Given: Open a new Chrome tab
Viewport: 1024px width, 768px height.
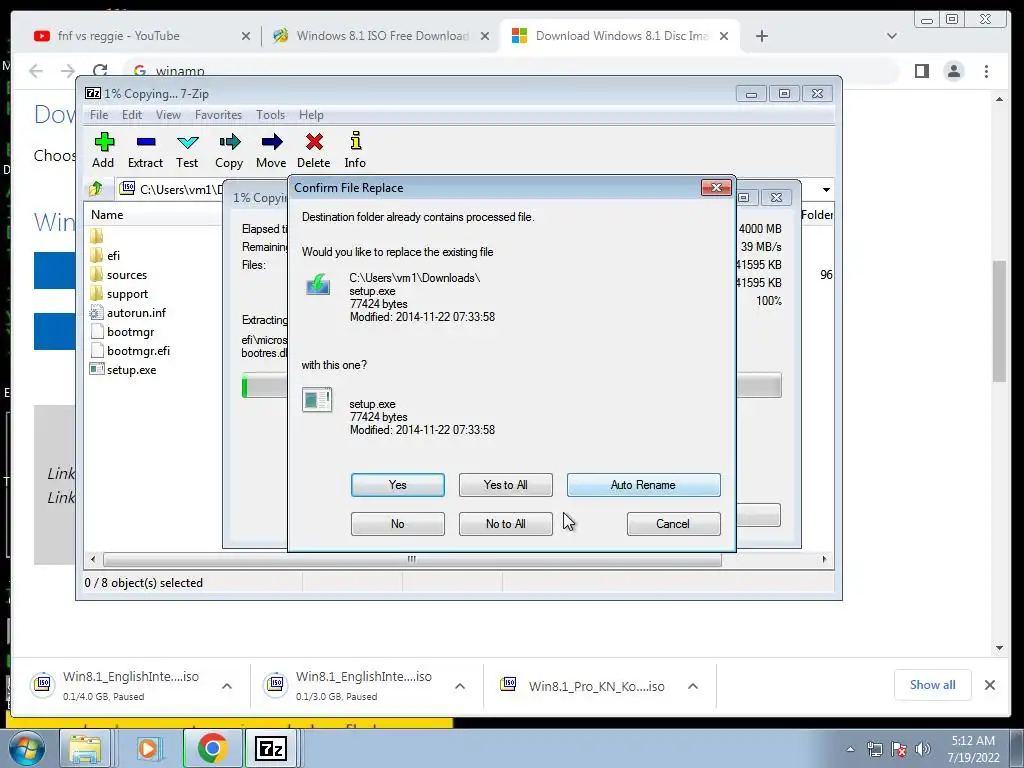Looking at the screenshot, I should [x=761, y=36].
